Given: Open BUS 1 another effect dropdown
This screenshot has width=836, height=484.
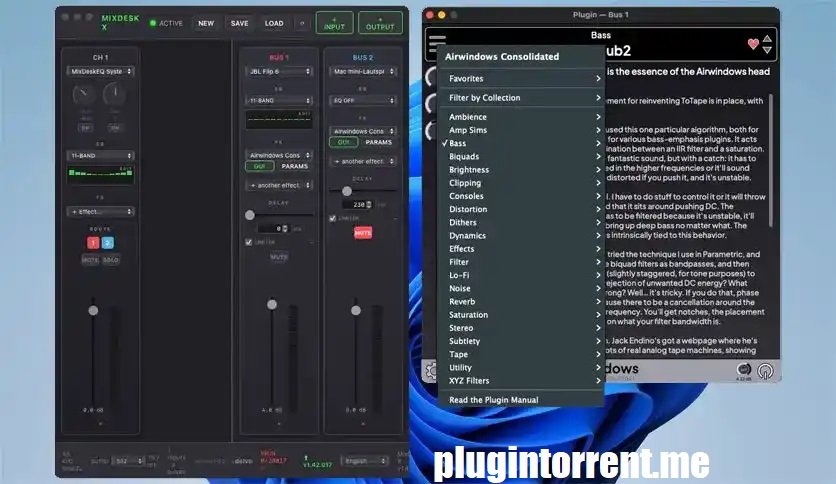Looking at the screenshot, I should 279,185.
